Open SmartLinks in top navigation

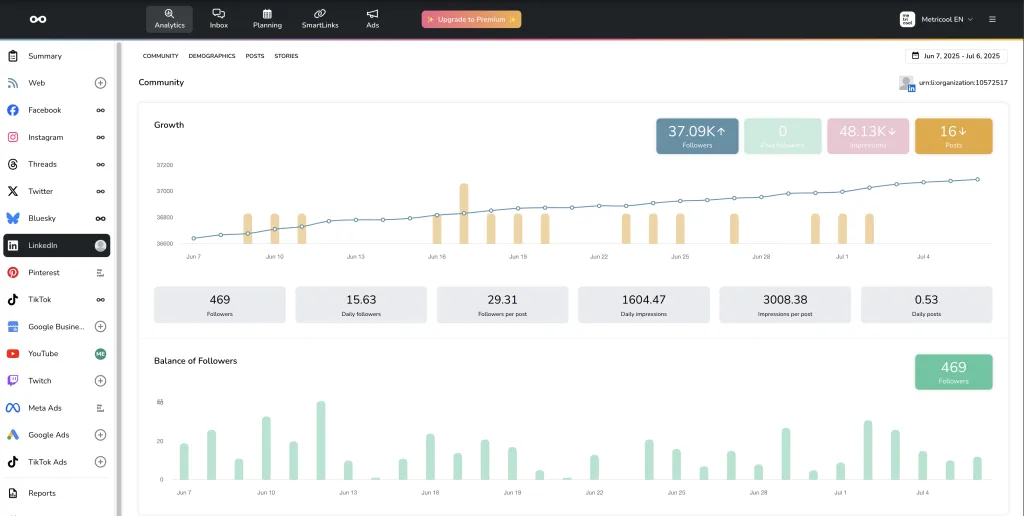click(x=320, y=19)
